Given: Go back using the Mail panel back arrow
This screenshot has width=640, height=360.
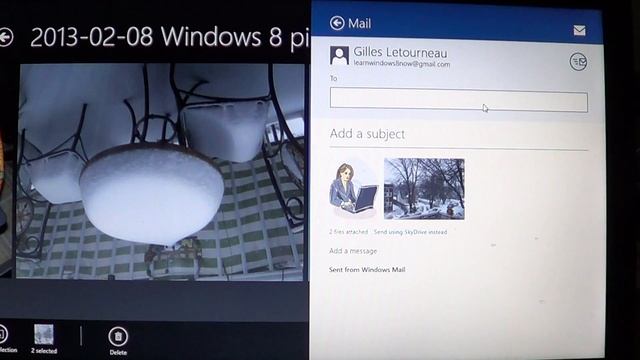Looking at the screenshot, I should 337,23.
